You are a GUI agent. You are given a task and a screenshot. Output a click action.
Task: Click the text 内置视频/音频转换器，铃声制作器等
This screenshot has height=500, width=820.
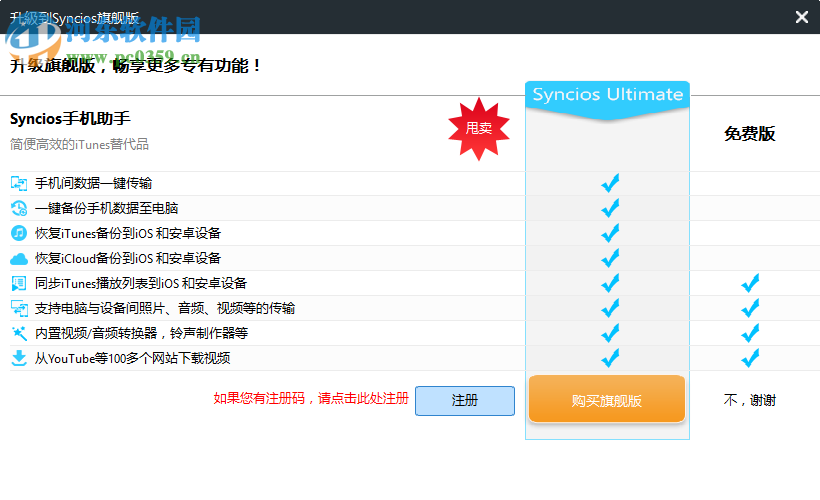point(141,333)
